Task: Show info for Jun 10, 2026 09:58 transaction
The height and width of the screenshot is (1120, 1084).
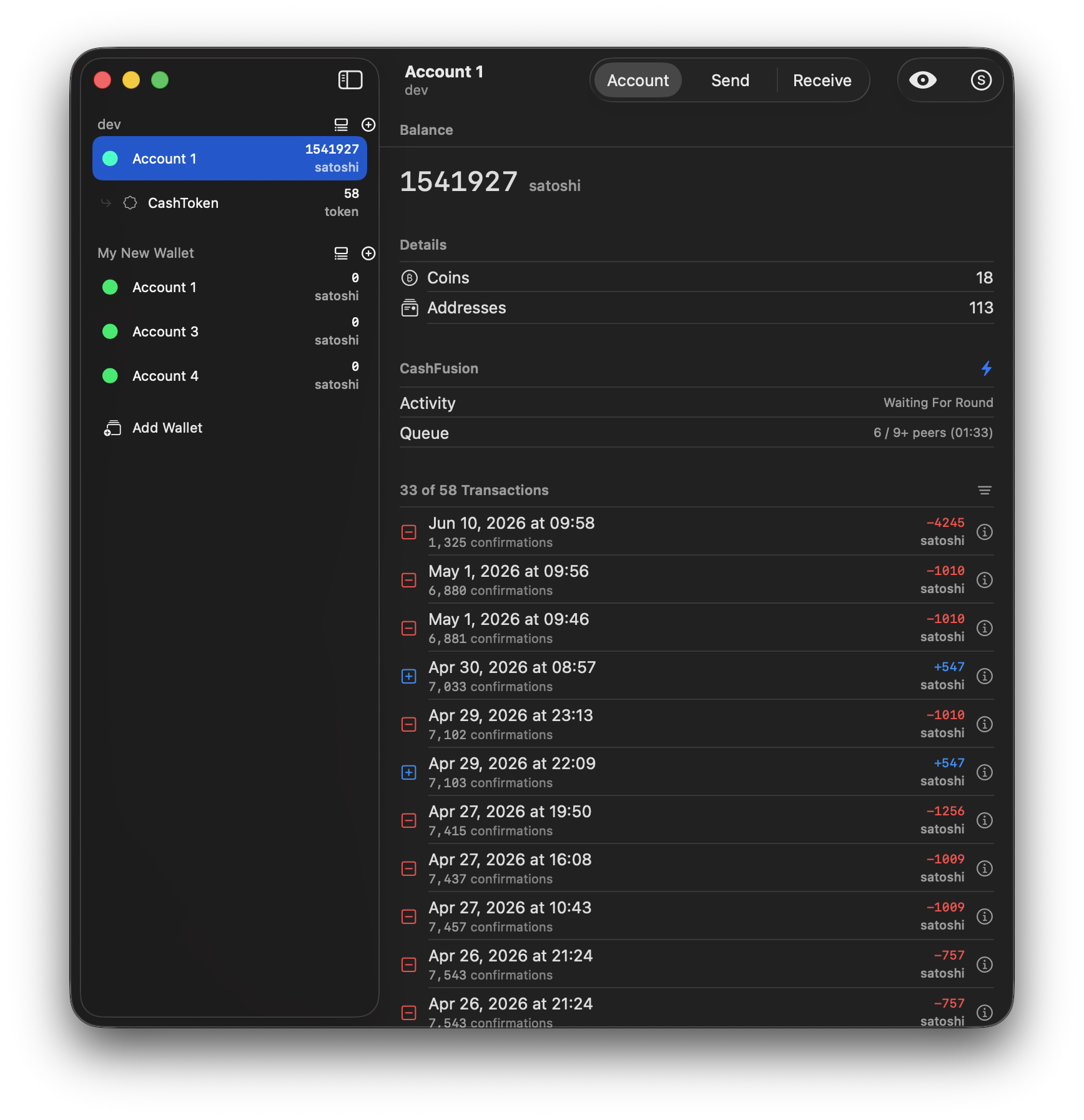Action: (x=985, y=532)
